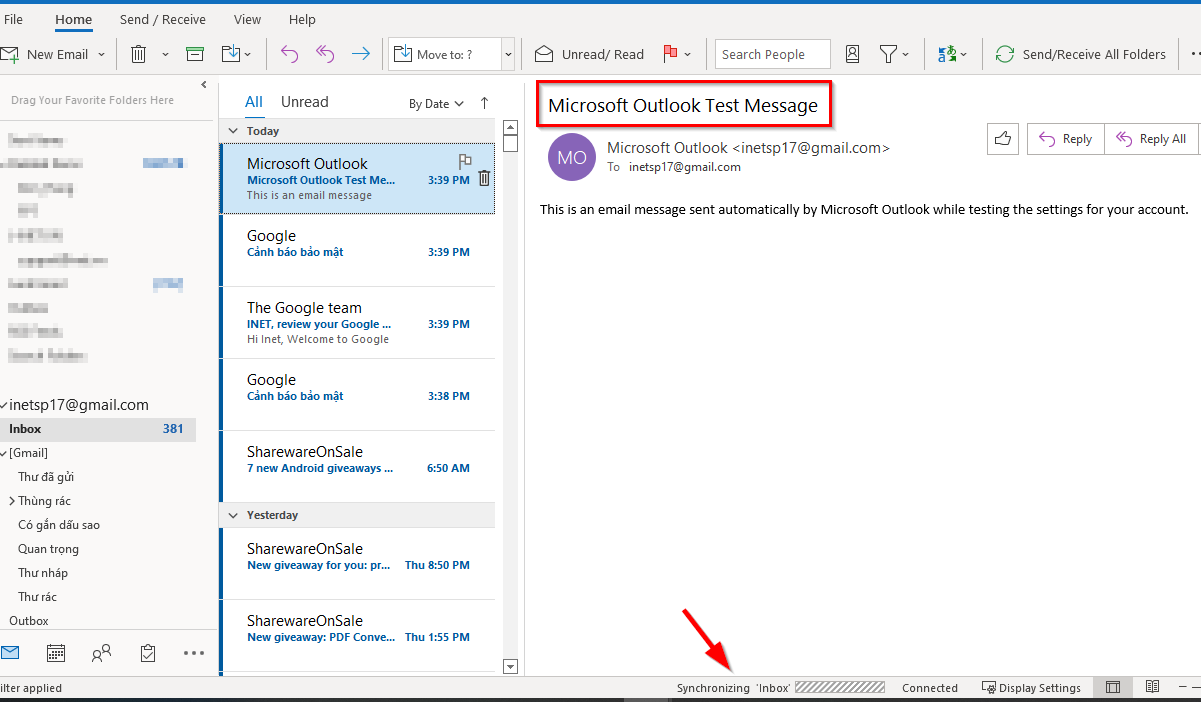Select the Home ribbon tab
The width and height of the screenshot is (1201, 702).
[74, 19]
